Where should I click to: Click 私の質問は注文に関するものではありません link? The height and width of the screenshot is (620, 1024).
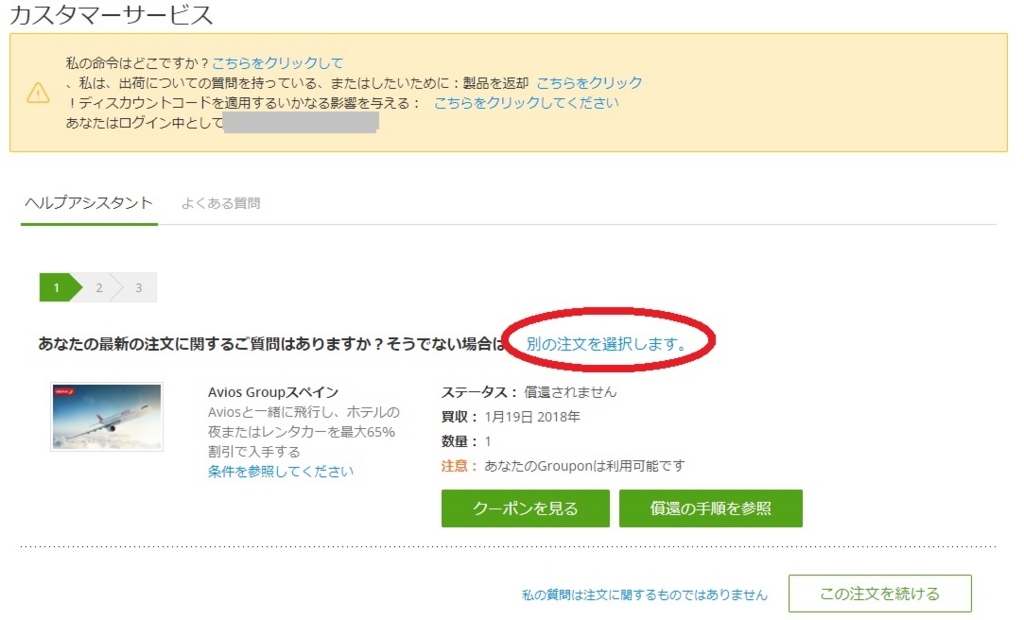[645, 595]
